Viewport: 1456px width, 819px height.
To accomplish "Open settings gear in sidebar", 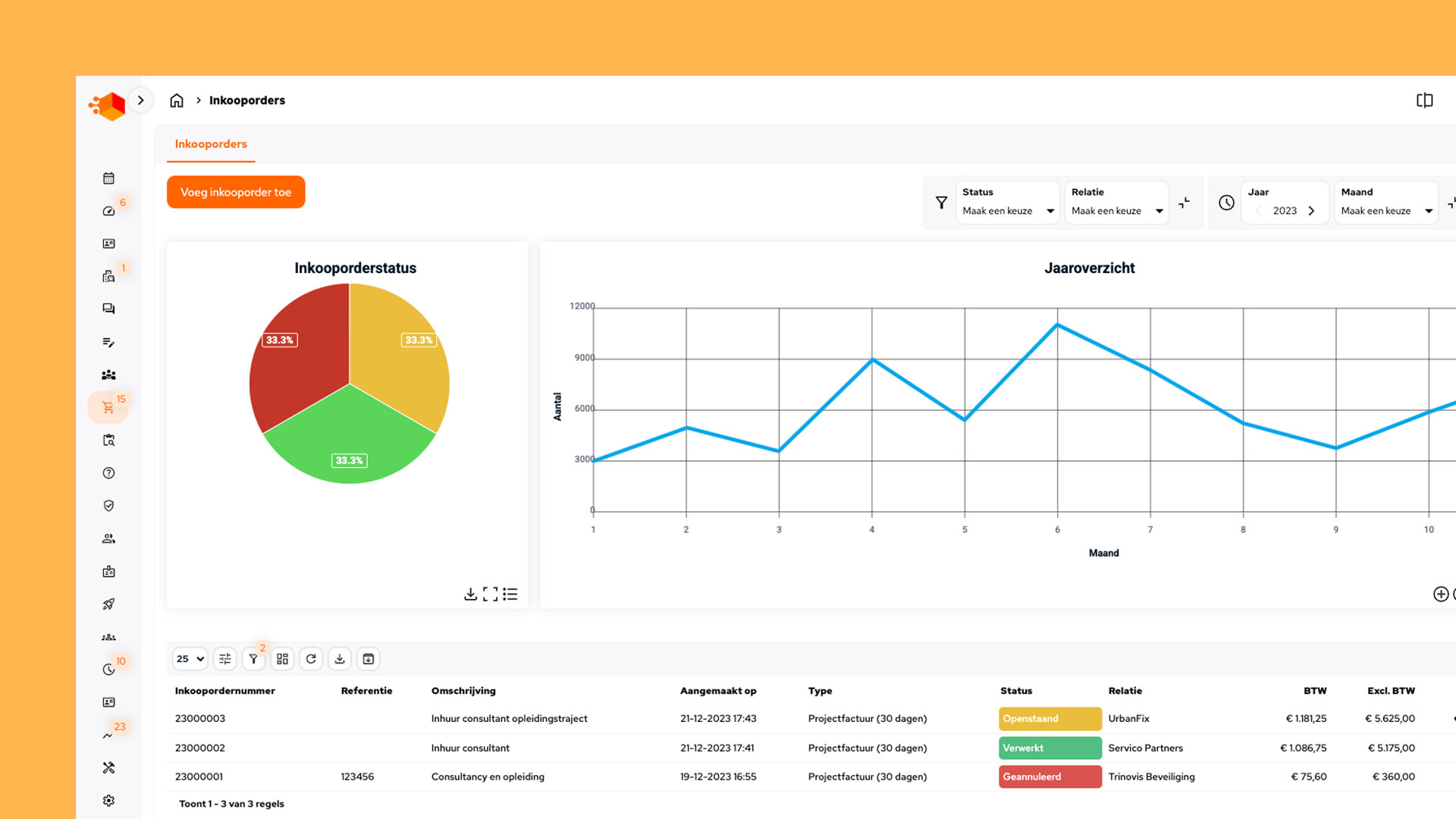I will [108, 801].
